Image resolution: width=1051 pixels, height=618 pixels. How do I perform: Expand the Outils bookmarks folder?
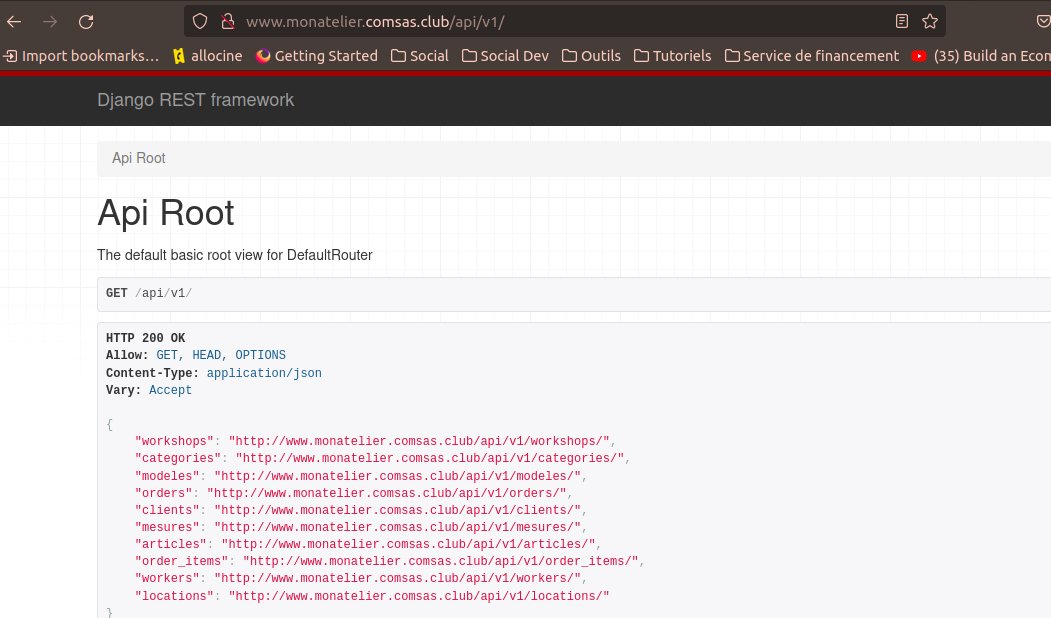[x=591, y=56]
